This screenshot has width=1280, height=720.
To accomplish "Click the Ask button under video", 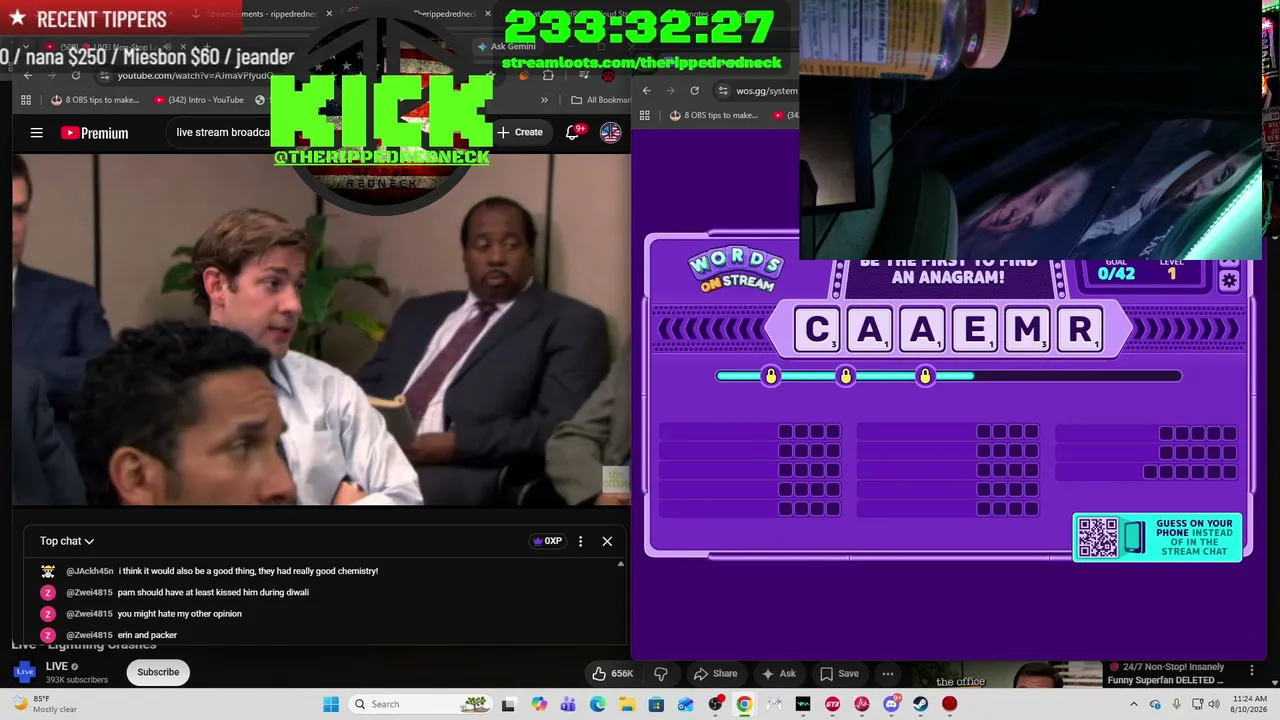I will pyautogui.click(x=778, y=673).
